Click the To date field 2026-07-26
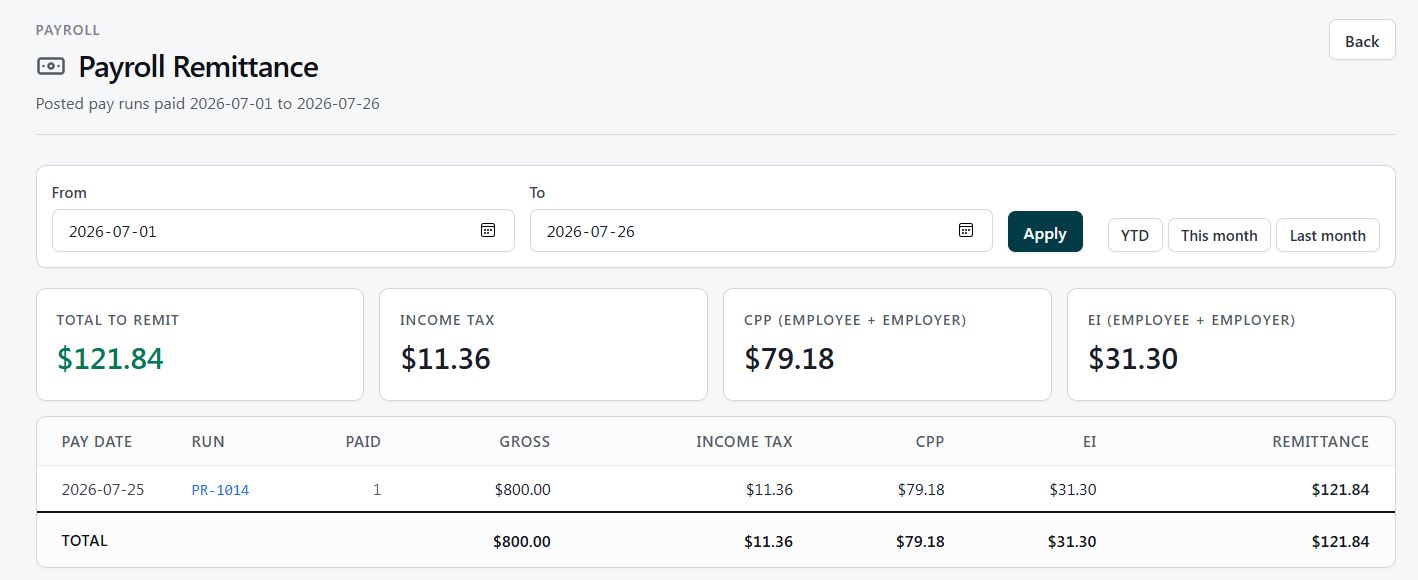Image resolution: width=1418 pixels, height=580 pixels. 761,230
